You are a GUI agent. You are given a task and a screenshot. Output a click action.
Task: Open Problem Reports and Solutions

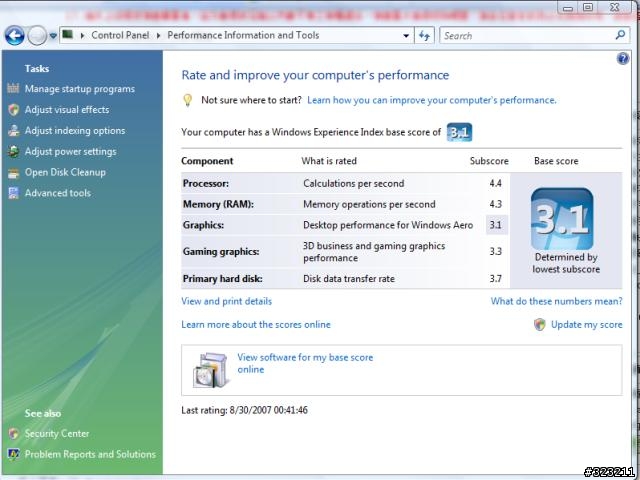point(90,454)
